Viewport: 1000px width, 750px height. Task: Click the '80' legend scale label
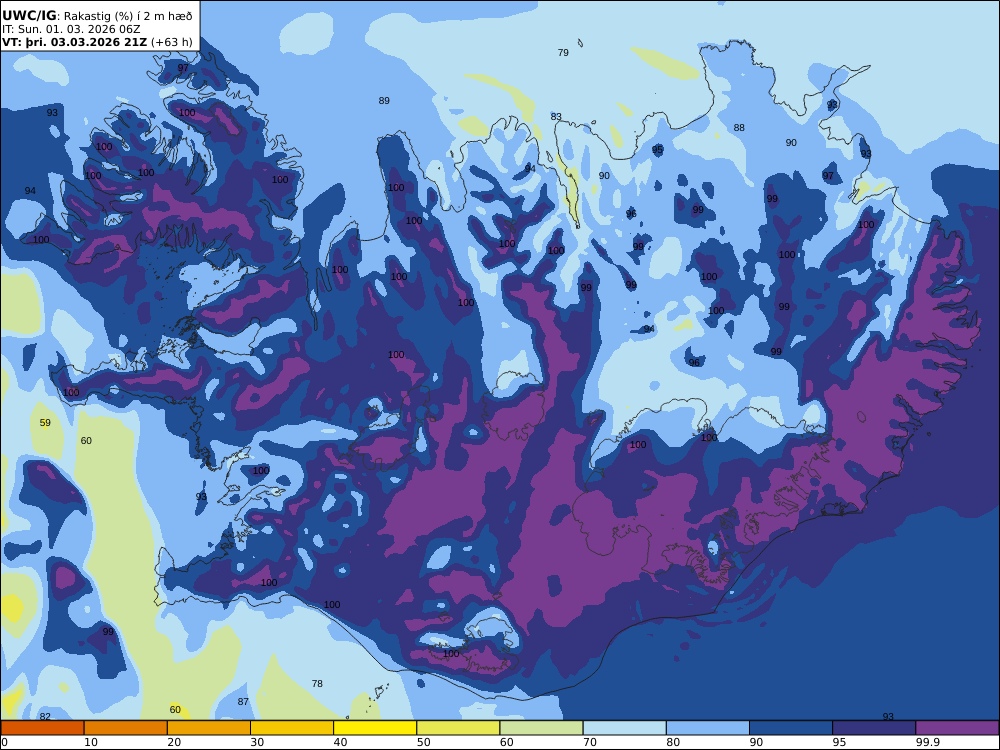(673, 742)
